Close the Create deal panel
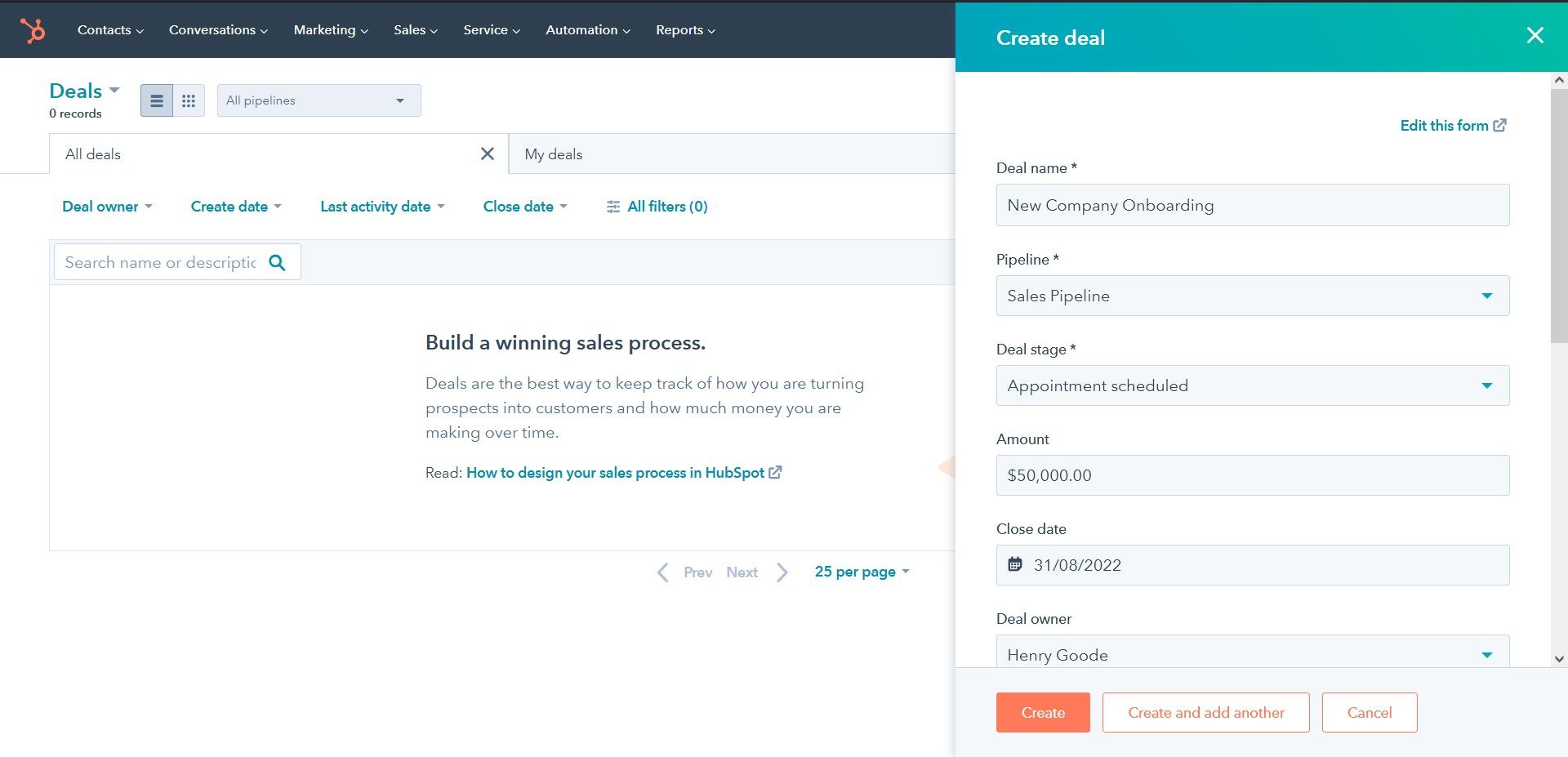Screen dimensions: 1568x757 pyautogui.click(x=1535, y=35)
